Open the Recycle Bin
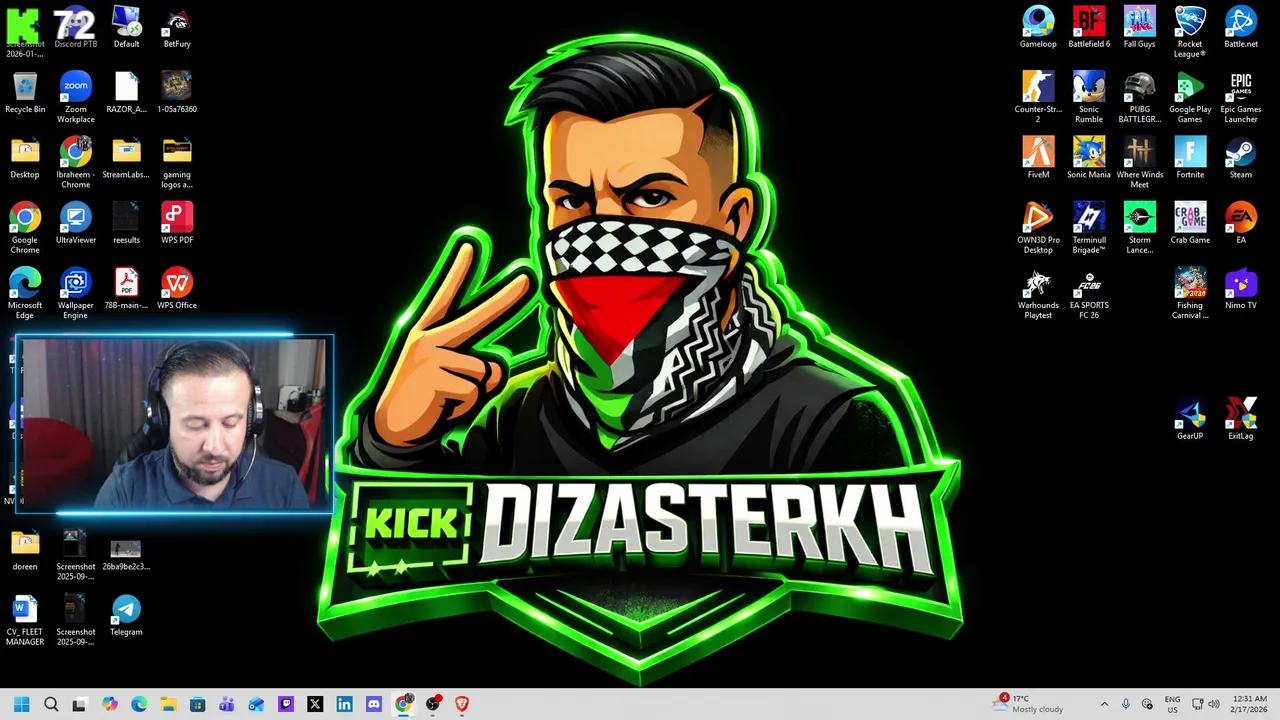Screen dimensions: 1280x720 point(25,92)
